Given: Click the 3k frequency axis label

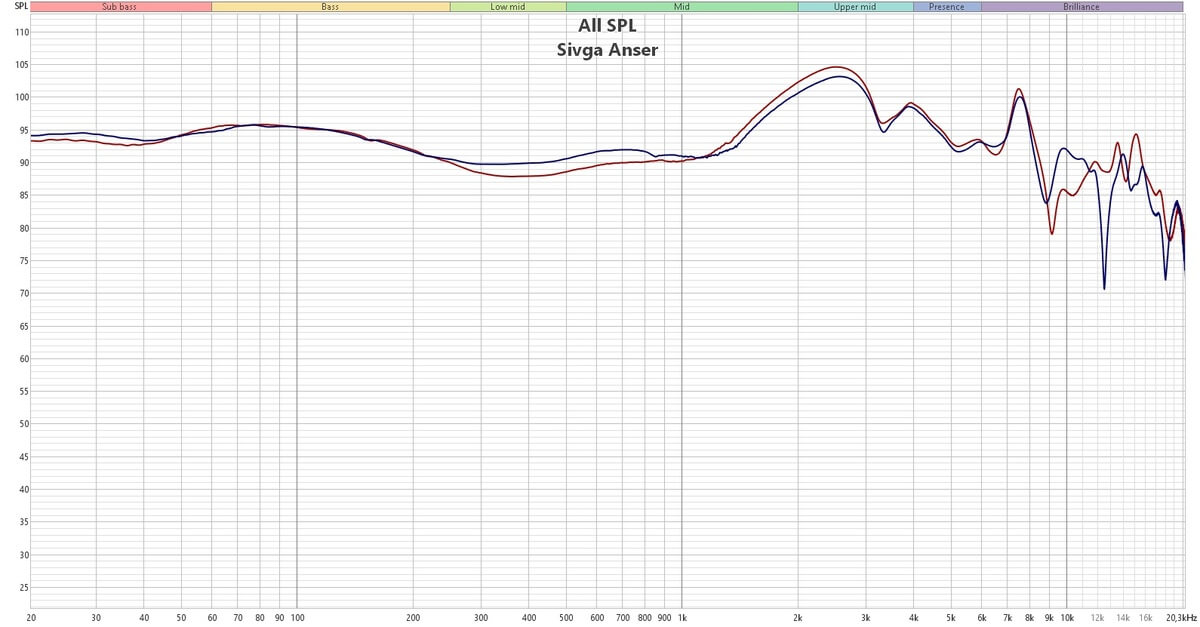Looking at the screenshot, I should pyautogui.click(x=866, y=618).
